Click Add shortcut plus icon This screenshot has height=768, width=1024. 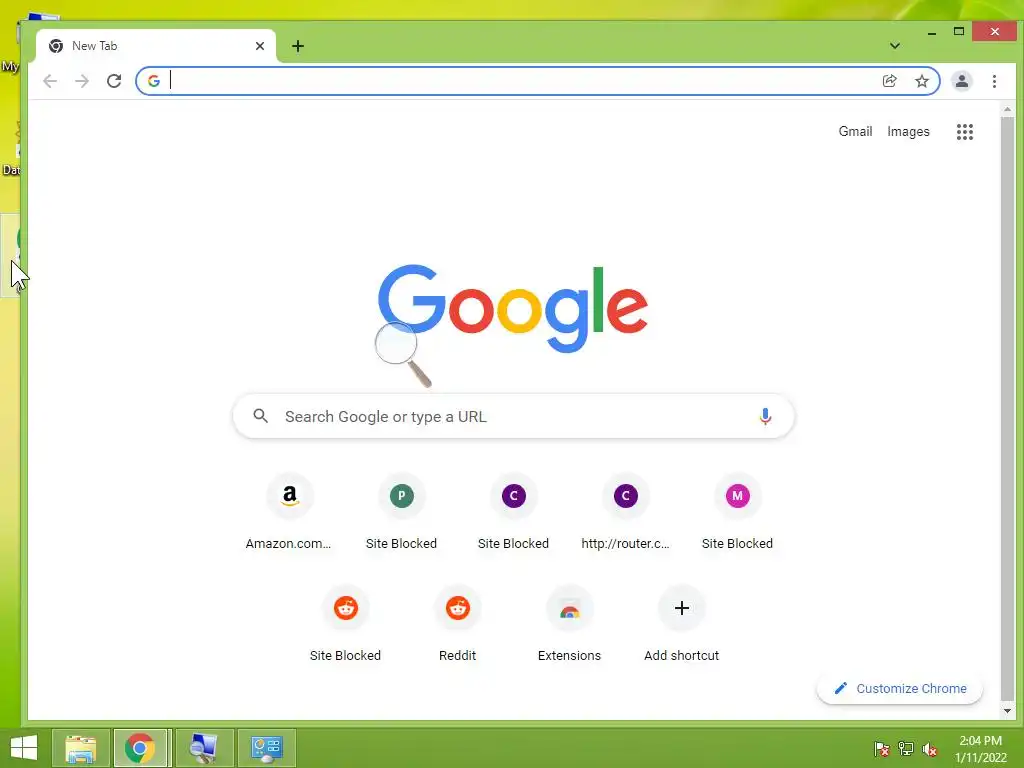click(681, 608)
